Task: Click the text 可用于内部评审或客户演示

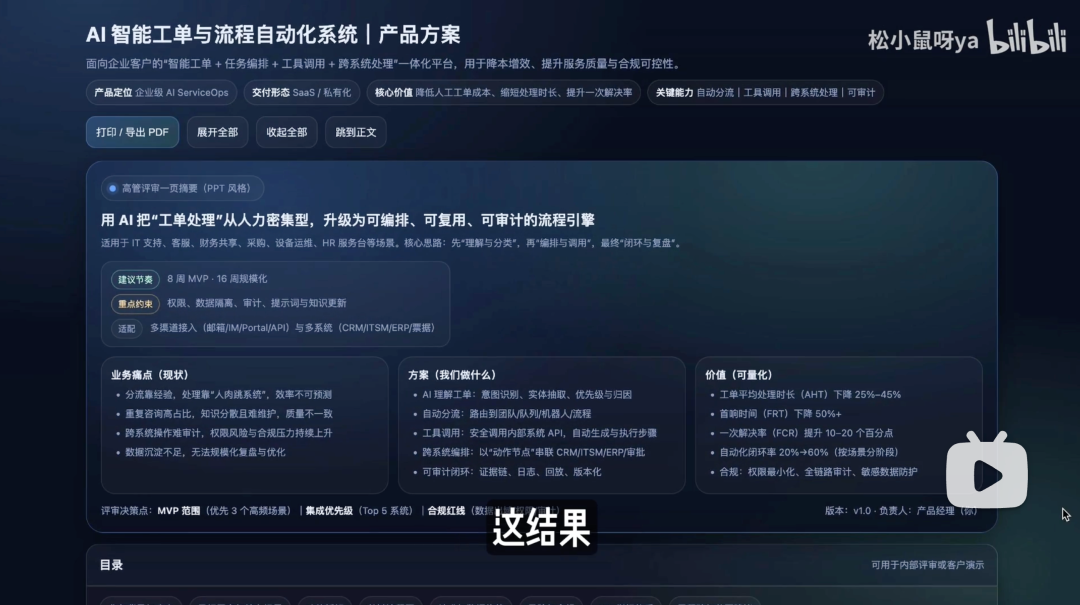Action: point(927,565)
